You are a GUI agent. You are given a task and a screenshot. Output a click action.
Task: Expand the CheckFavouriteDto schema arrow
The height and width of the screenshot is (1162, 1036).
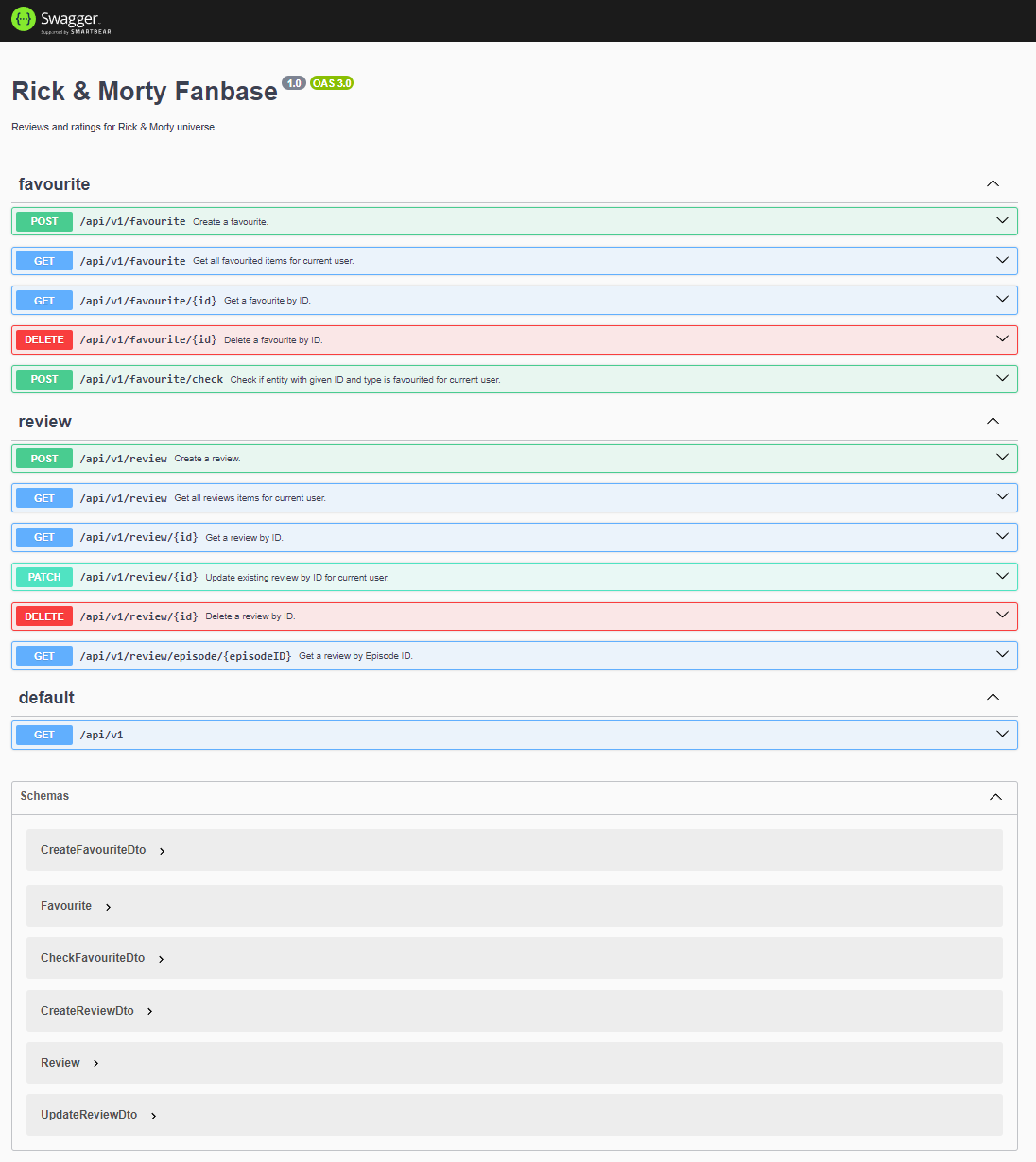(x=162, y=959)
